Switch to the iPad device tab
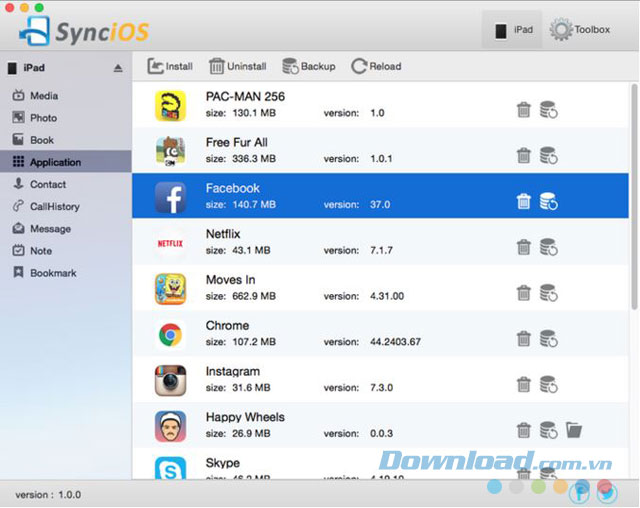Screen dimensions: 640x508 click(x=513, y=30)
